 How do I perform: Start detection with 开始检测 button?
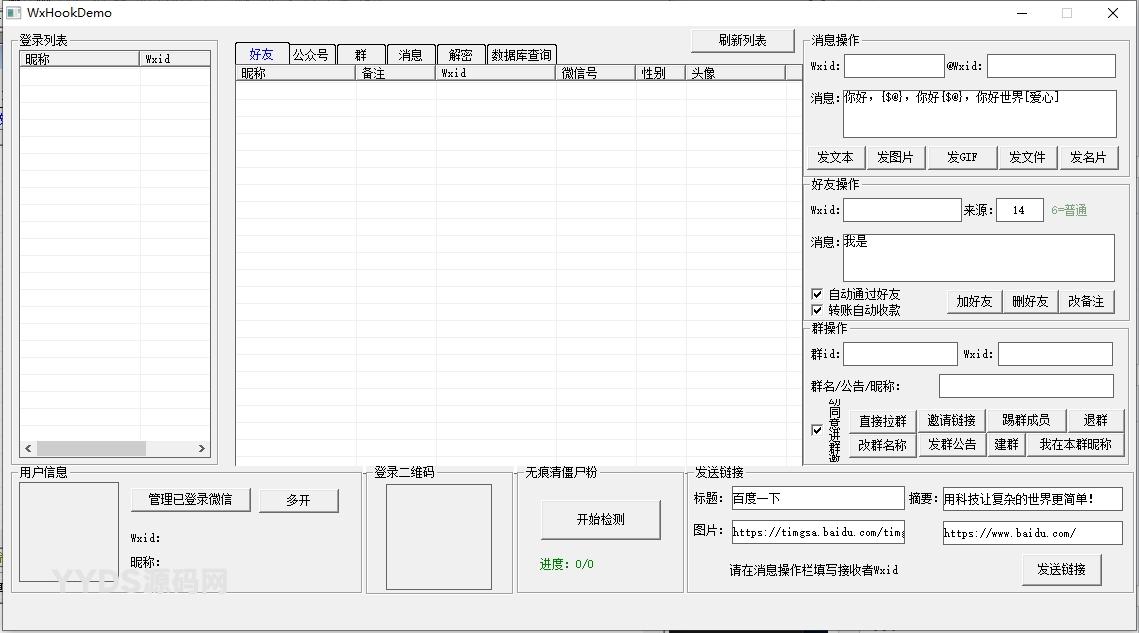(600, 520)
